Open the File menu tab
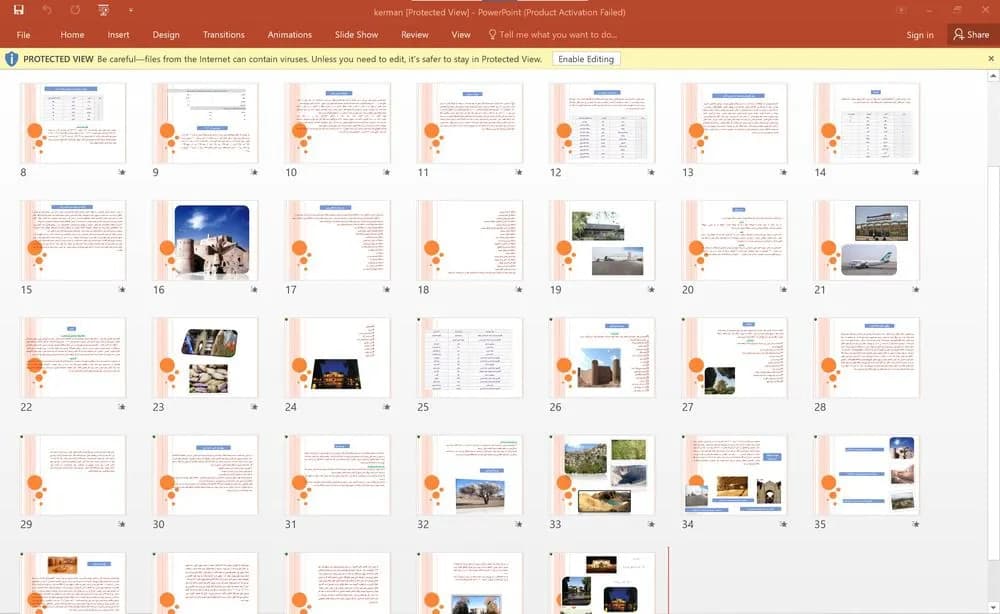Image resolution: width=1000 pixels, height=614 pixels. pyautogui.click(x=24, y=35)
